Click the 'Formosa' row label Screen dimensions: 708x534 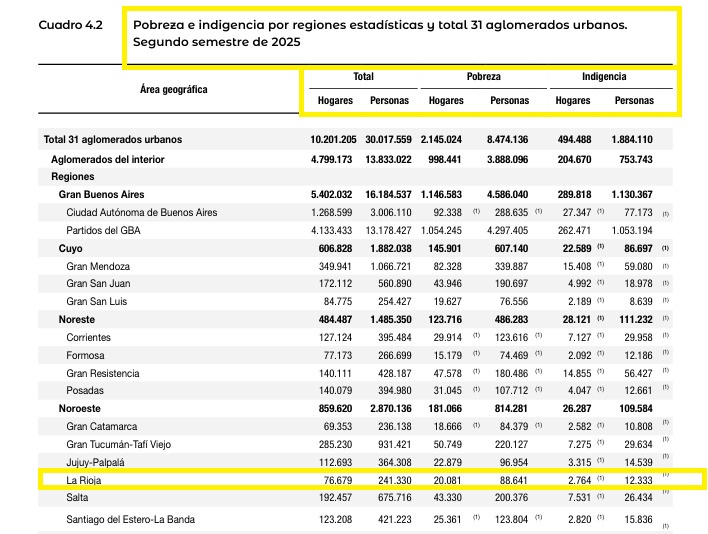point(85,355)
